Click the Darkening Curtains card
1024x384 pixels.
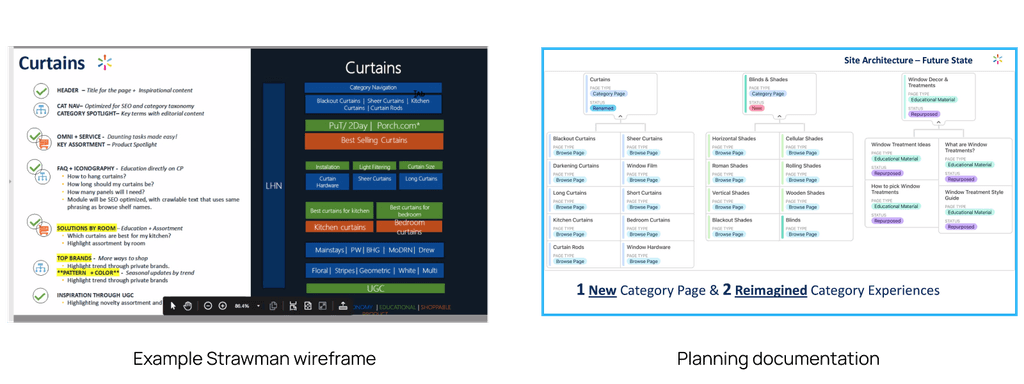[x=584, y=172]
